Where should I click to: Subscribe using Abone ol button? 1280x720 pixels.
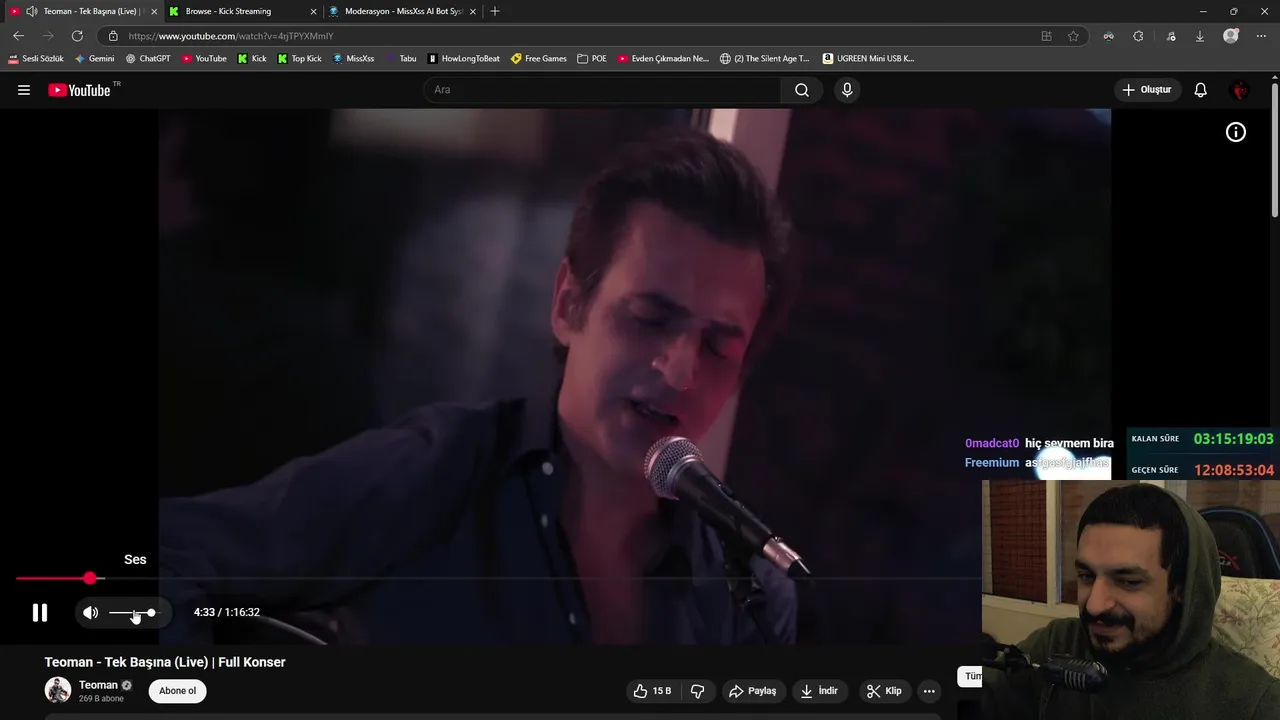[178, 691]
